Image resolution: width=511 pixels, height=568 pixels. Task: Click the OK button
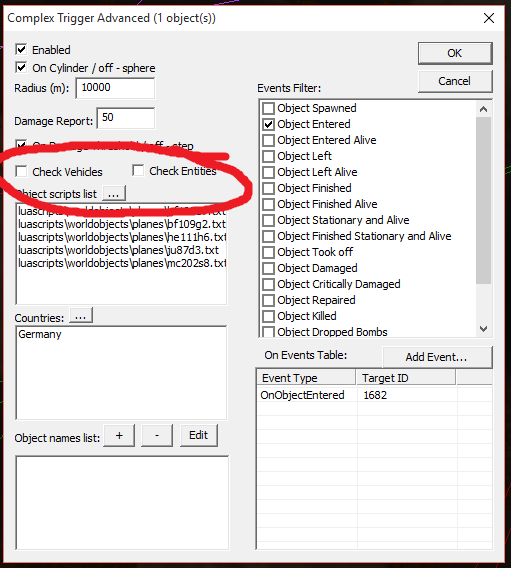tap(455, 53)
